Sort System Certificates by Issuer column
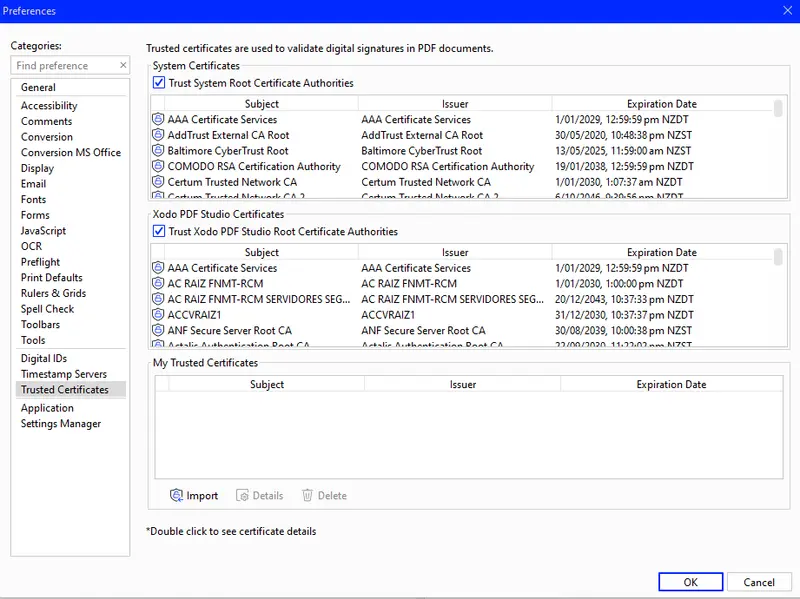This screenshot has width=800, height=599. click(455, 104)
